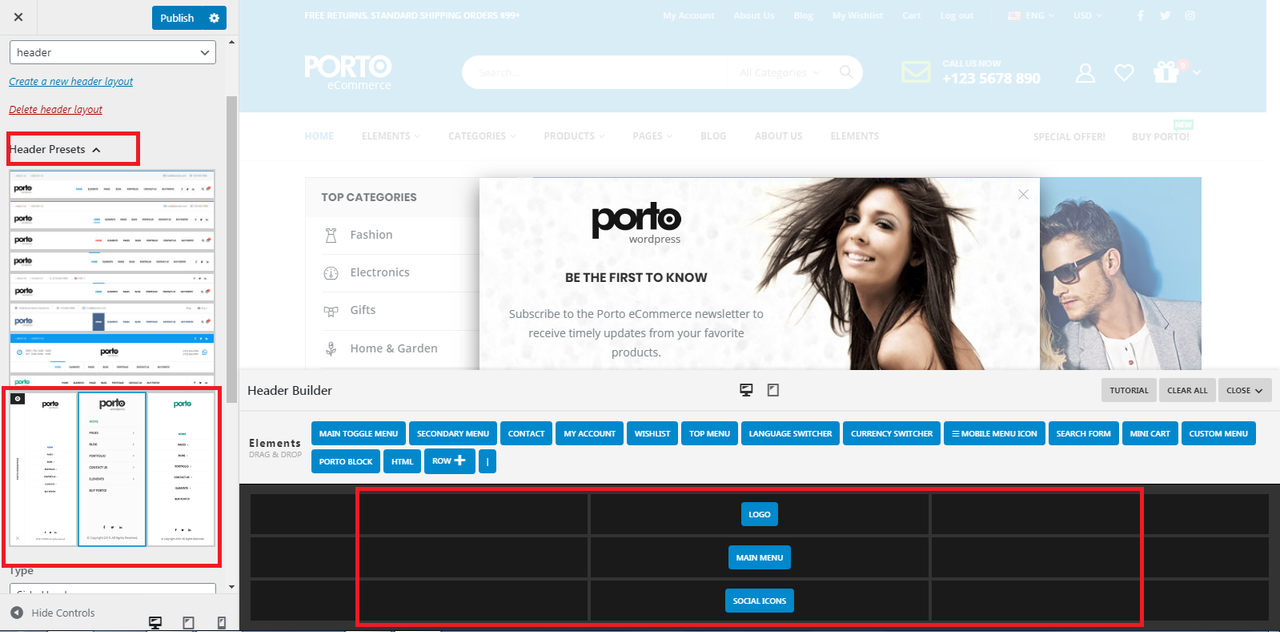This screenshot has width=1280, height=632.
Task: Select Social Icons block in builder grid
Action: [x=759, y=600]
